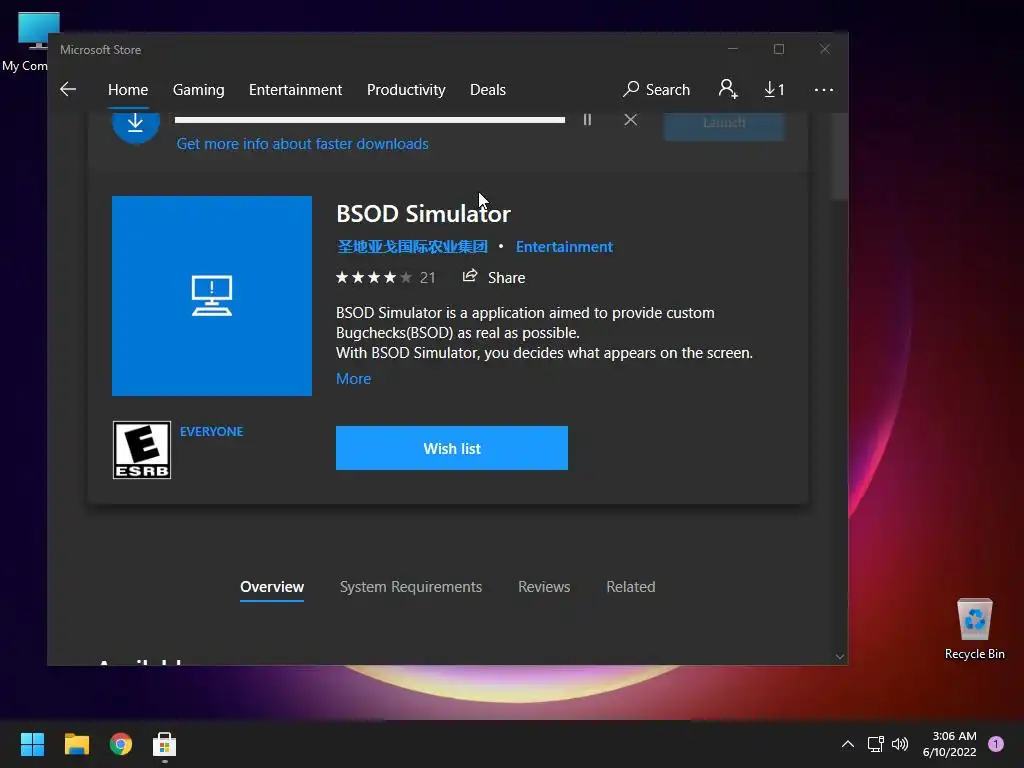Click the BSOD Simulator title text
This screenshot has width=1024, height=768.
(423, 214)
